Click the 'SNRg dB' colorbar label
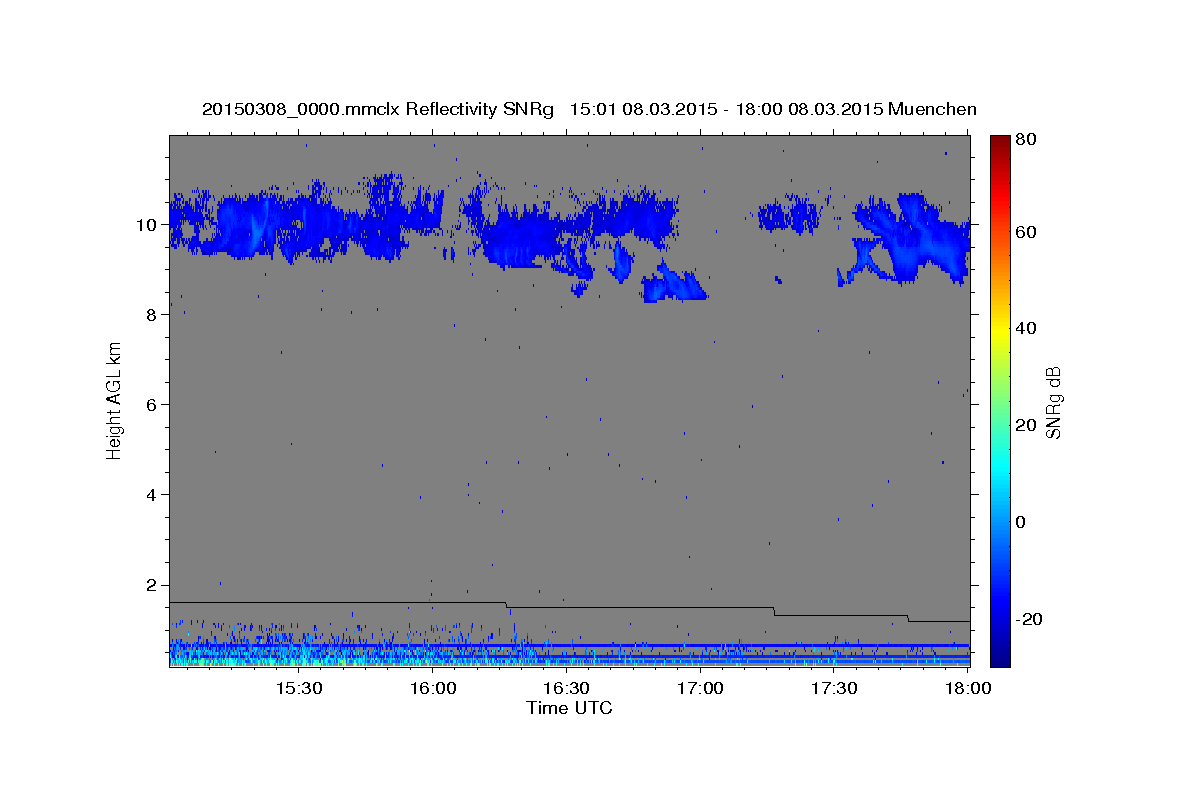This screenshot has height=800, width=1200. coord(1053,402)
